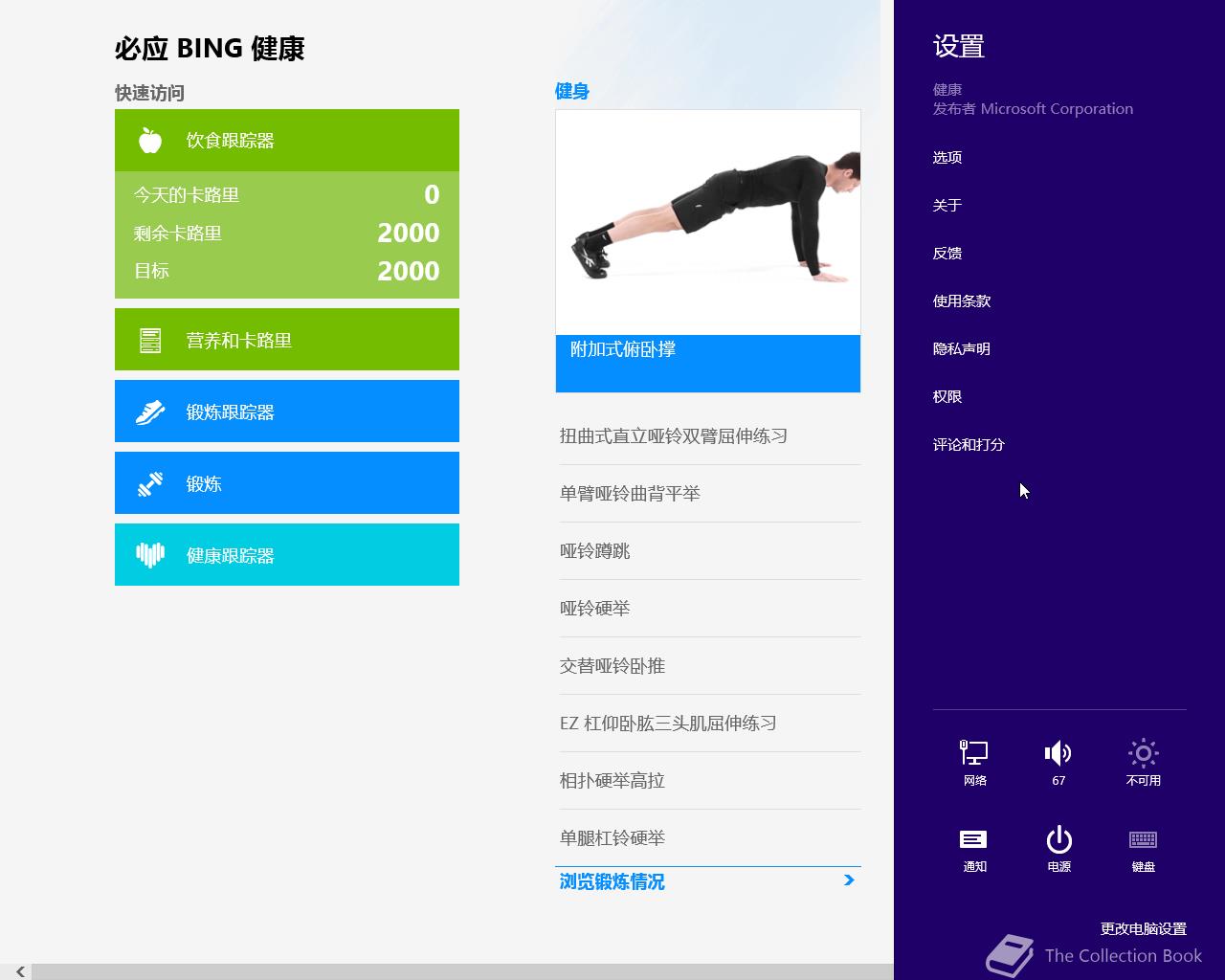The height and width of the screenshot is (980, 1225).
Task: Open the 锻炼跟踪器 tile
Action: [287, 412]
